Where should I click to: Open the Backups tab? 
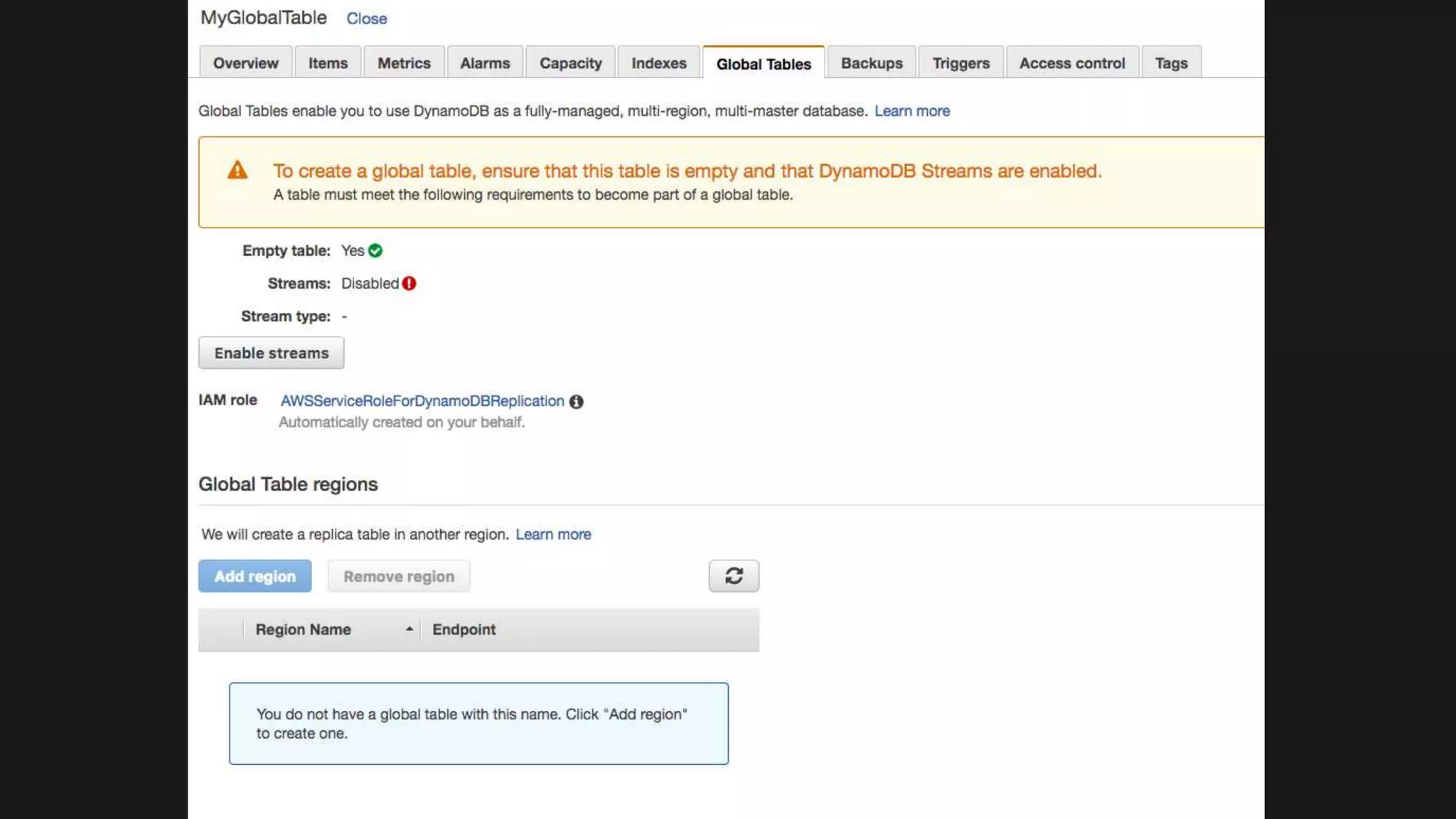[872, 63]
